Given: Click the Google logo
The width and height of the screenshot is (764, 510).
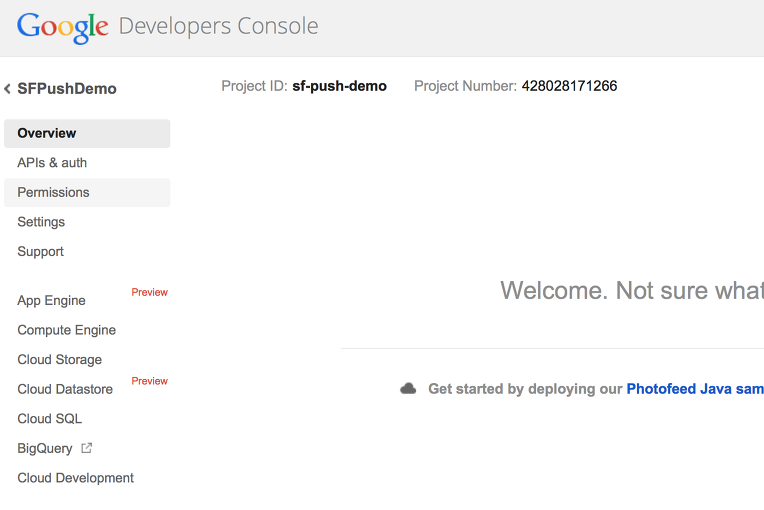Looking at the screenshot, I should [62, 27].
